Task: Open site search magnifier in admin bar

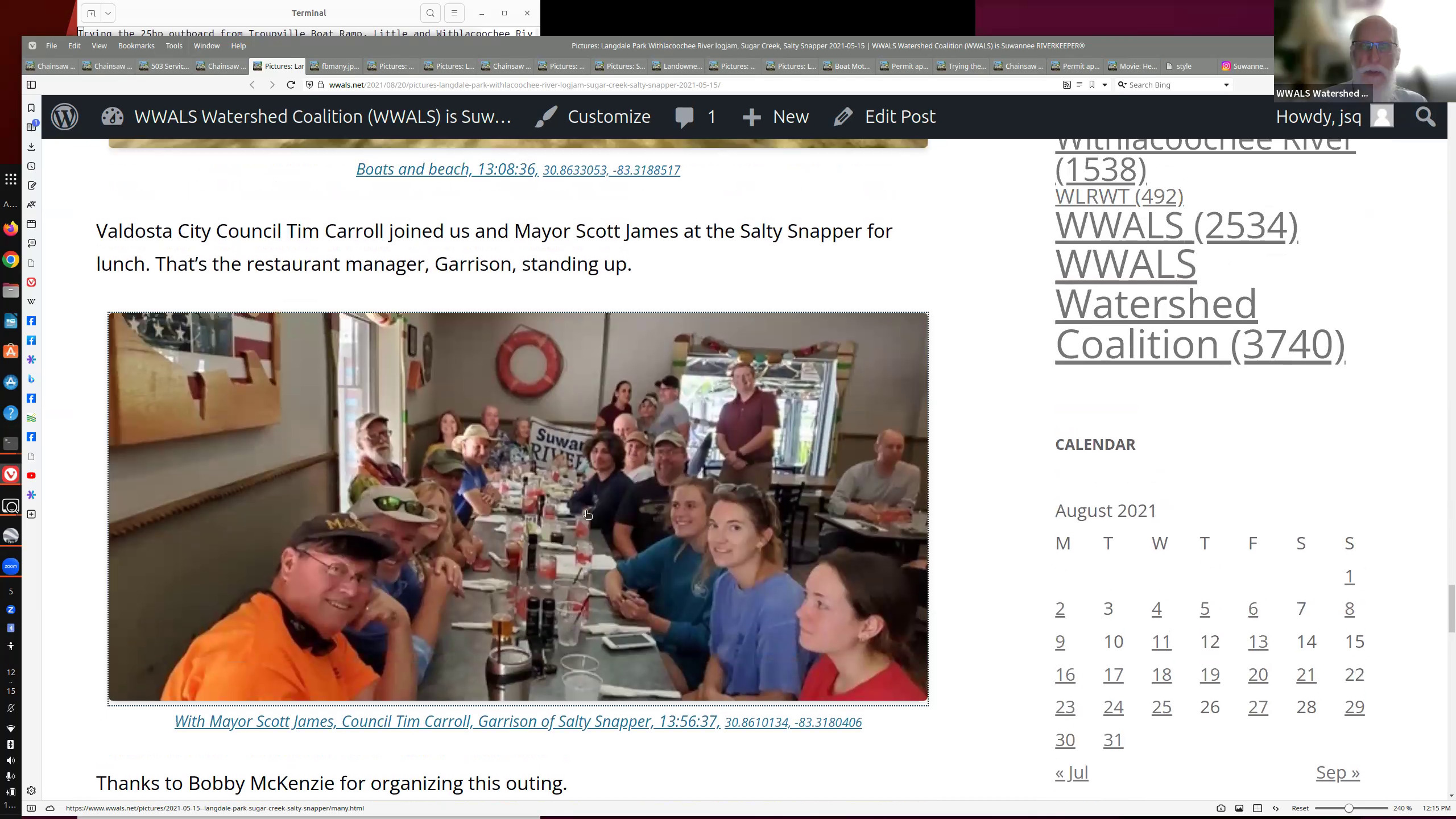Action: (1425, 117)
